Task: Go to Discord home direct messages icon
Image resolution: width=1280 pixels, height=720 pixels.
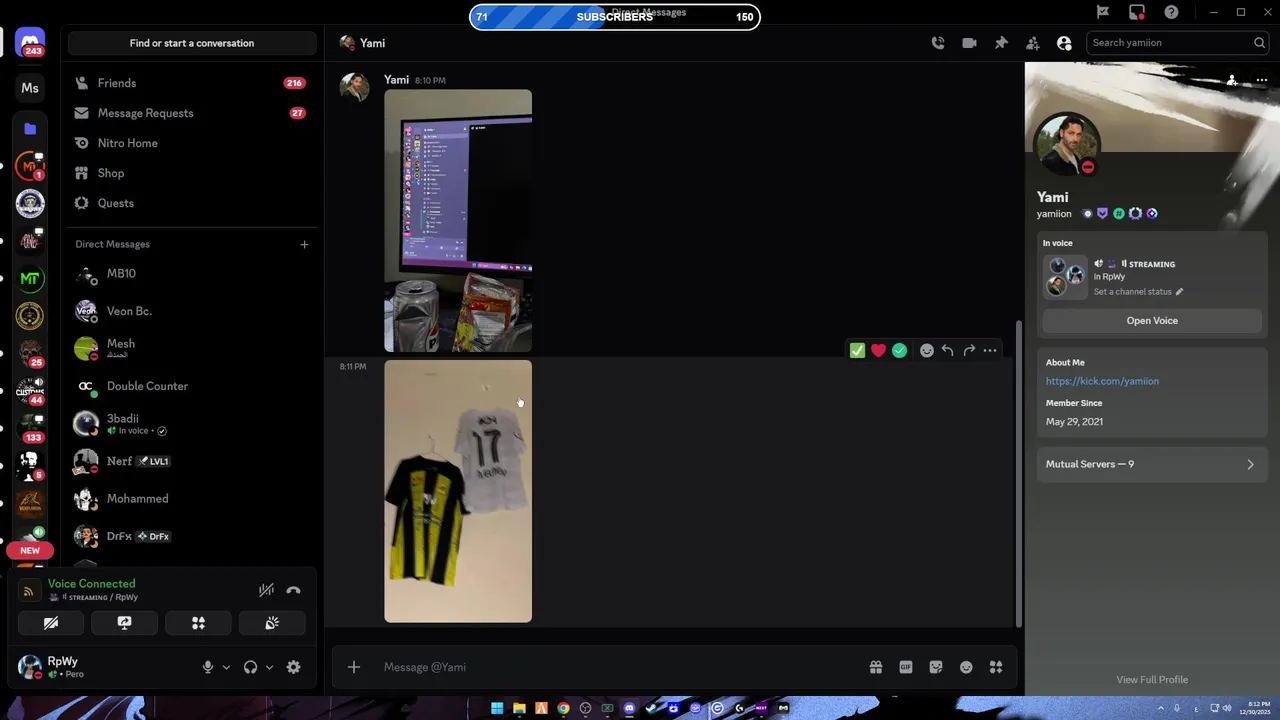Action: tap(30, 43)
